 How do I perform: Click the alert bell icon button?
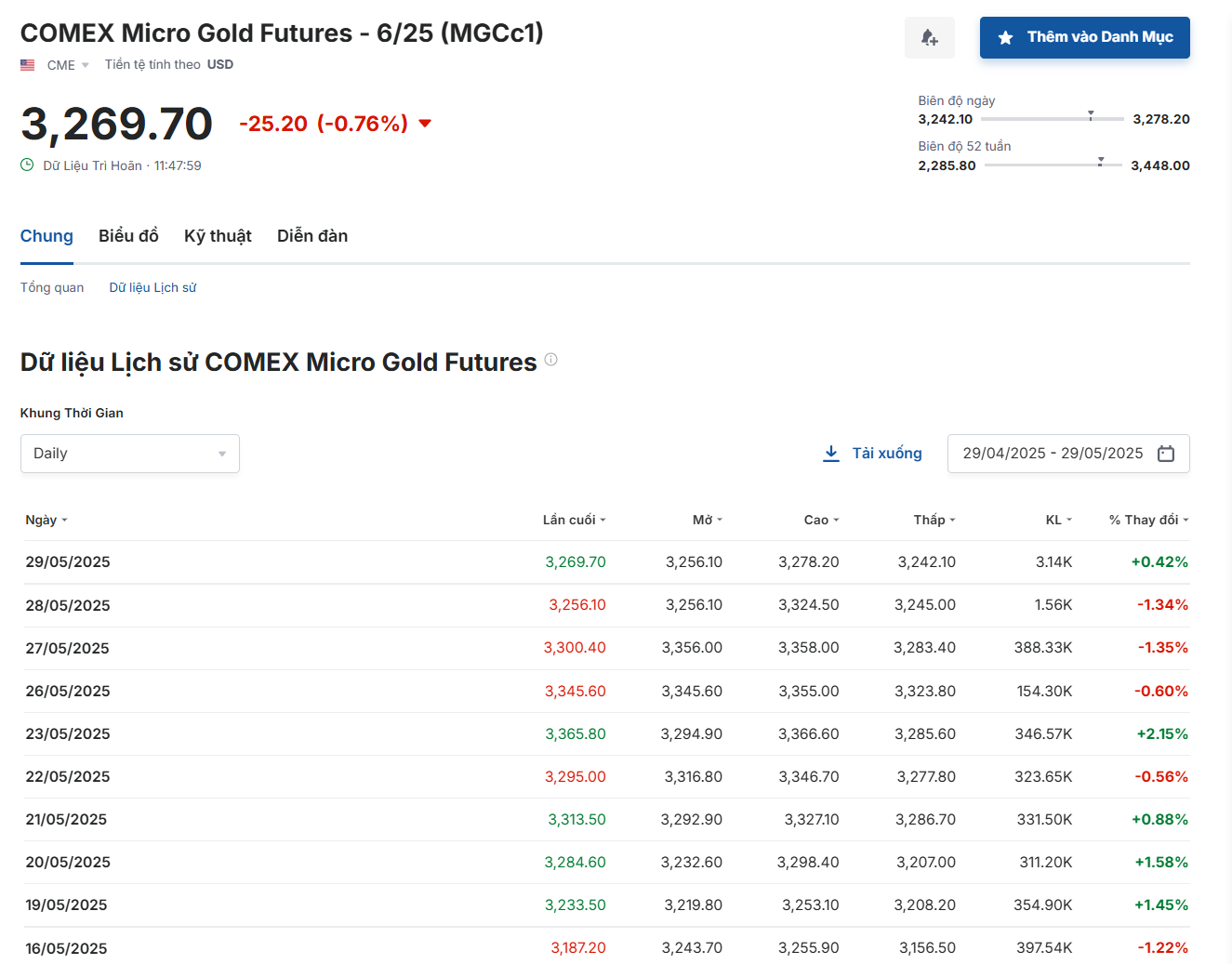(929, 38)
